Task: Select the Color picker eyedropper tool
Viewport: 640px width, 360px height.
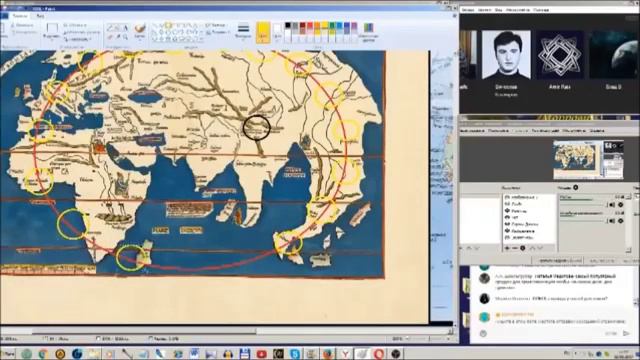Action: tap(118, 37)
